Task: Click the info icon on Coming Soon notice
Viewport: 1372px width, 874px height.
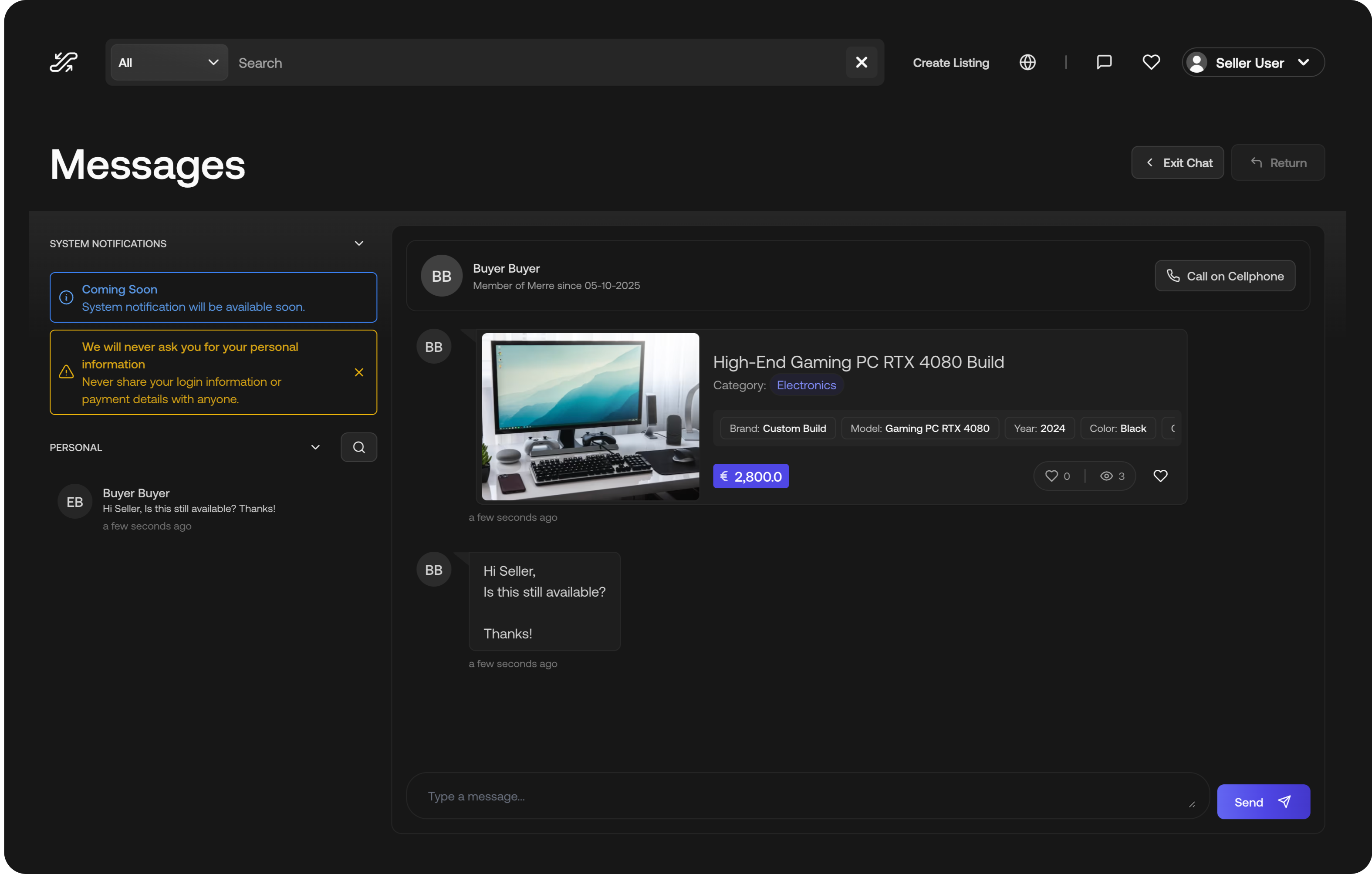Action: pos(66,297)
